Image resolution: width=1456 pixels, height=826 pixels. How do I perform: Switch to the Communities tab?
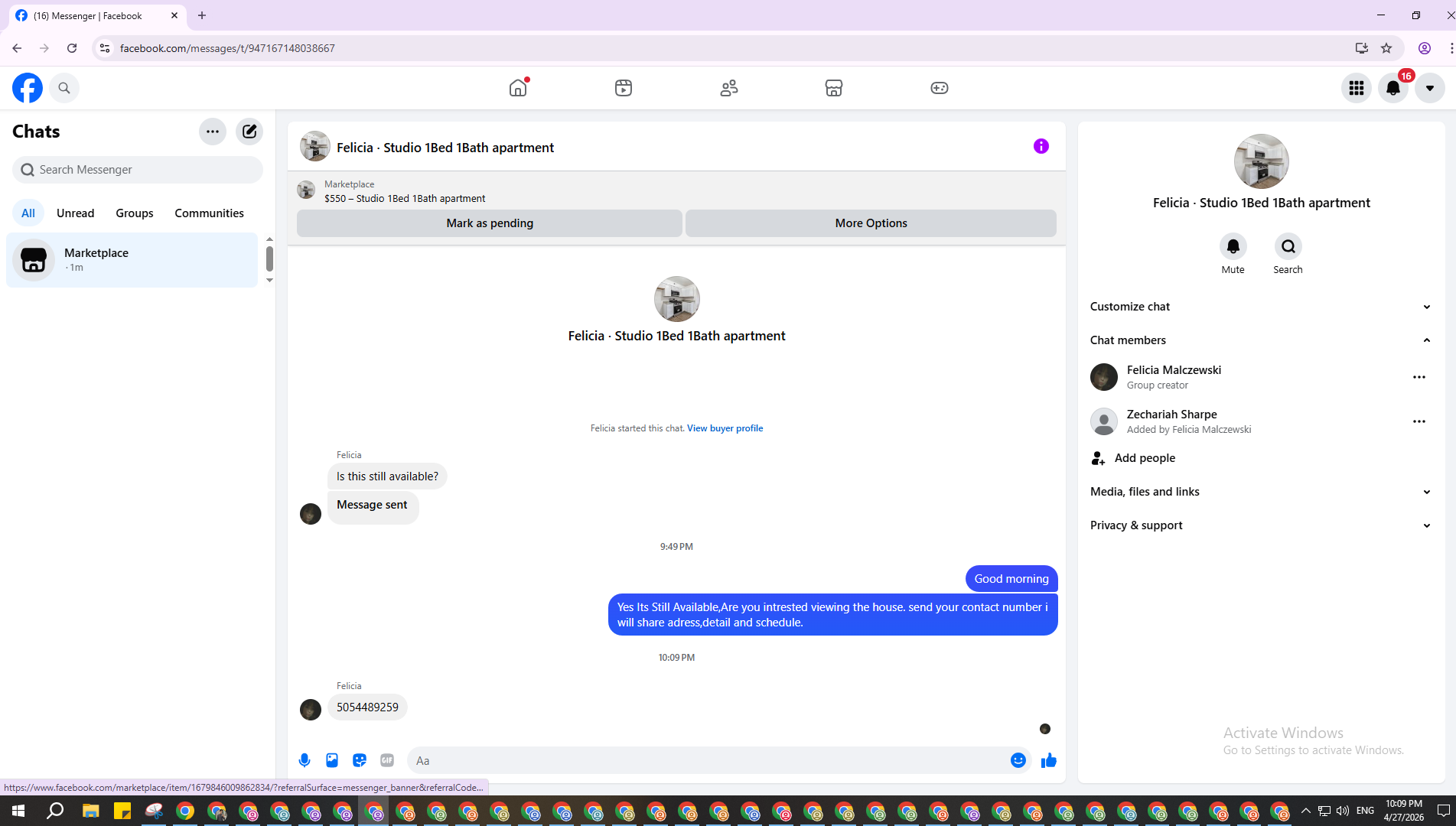pos(209,213)
